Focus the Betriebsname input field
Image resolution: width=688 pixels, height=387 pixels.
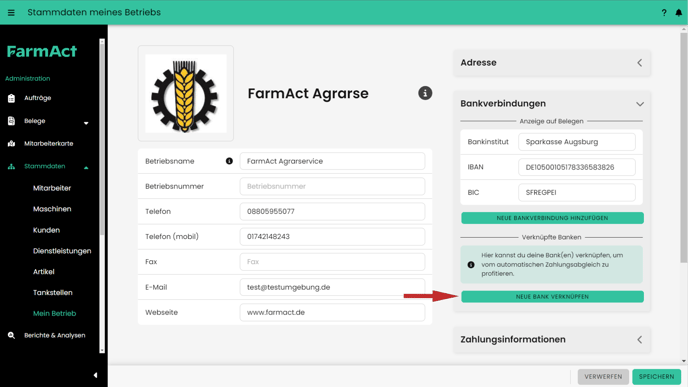pyautogui.click(x=332, y=161)
